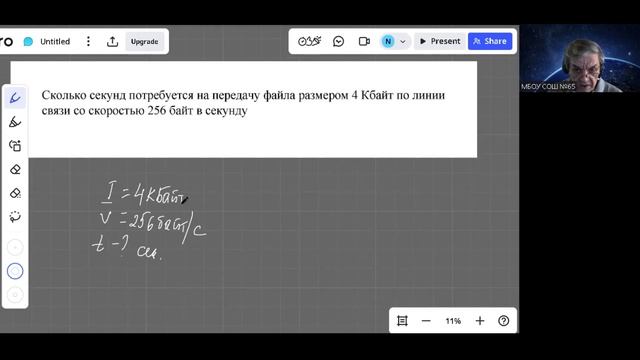
Task: Click the presenter's webcam video thumbnail
Action: [x=580, y=58]
